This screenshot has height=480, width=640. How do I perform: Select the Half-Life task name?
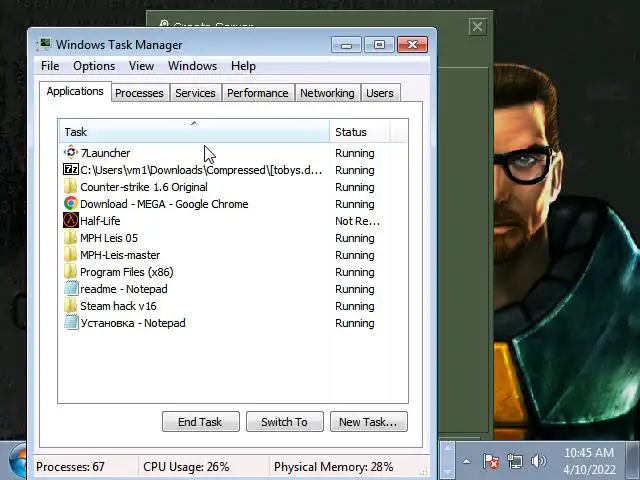(100, 221)
